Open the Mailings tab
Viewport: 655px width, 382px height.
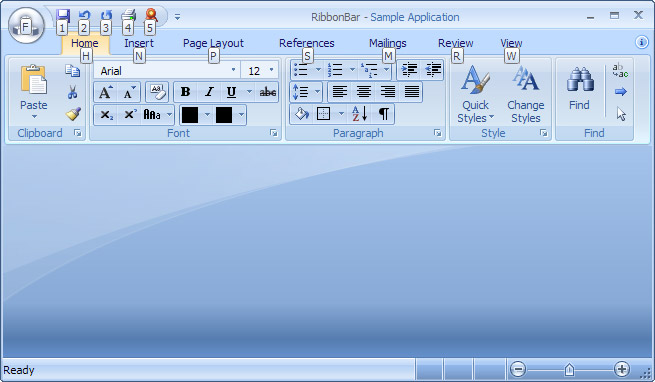(x=388, y=43)
